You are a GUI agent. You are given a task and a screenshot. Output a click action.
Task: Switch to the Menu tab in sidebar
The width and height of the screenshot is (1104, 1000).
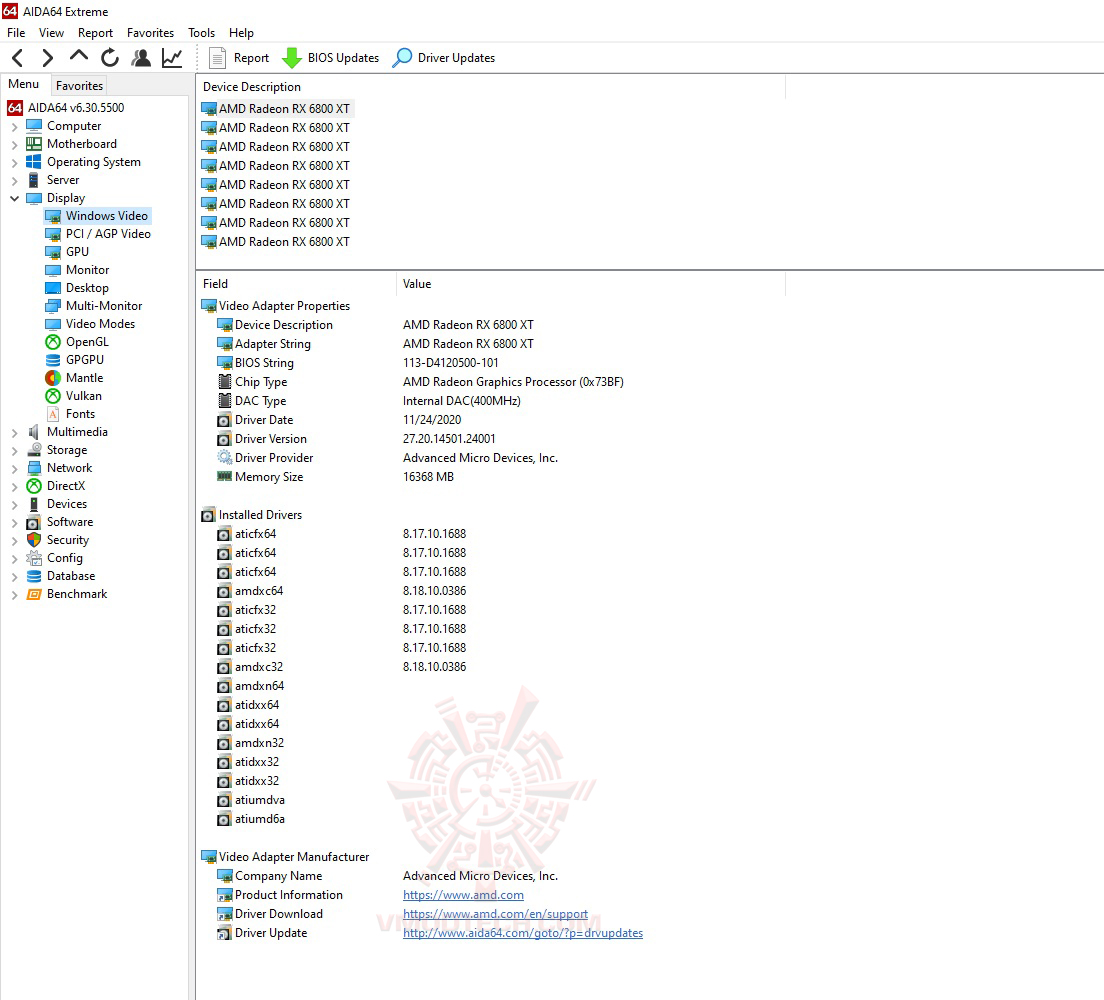24,84
